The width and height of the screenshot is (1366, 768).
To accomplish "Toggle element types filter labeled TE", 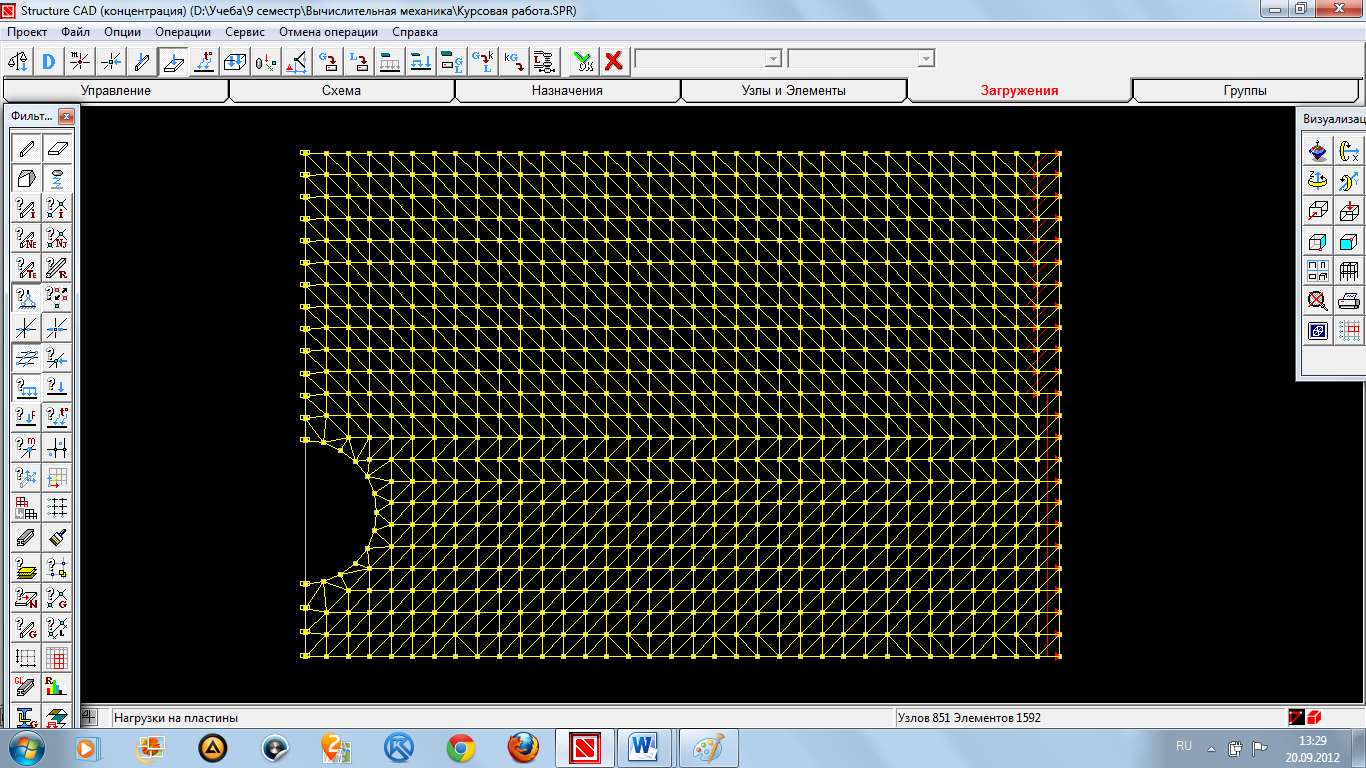I will click(x=26, y=268).
